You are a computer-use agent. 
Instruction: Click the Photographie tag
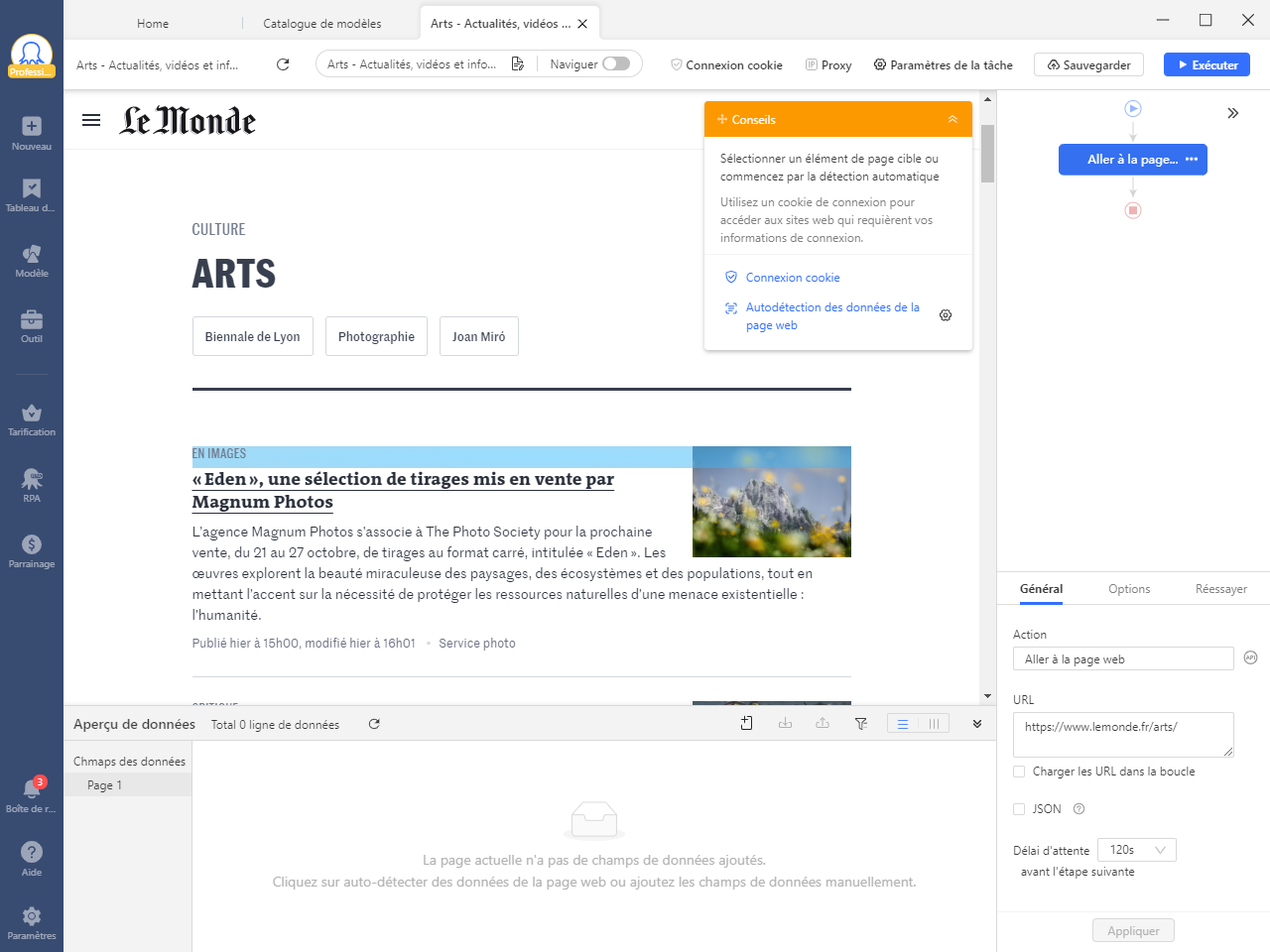pyautogui.click(x=376, y=336)
